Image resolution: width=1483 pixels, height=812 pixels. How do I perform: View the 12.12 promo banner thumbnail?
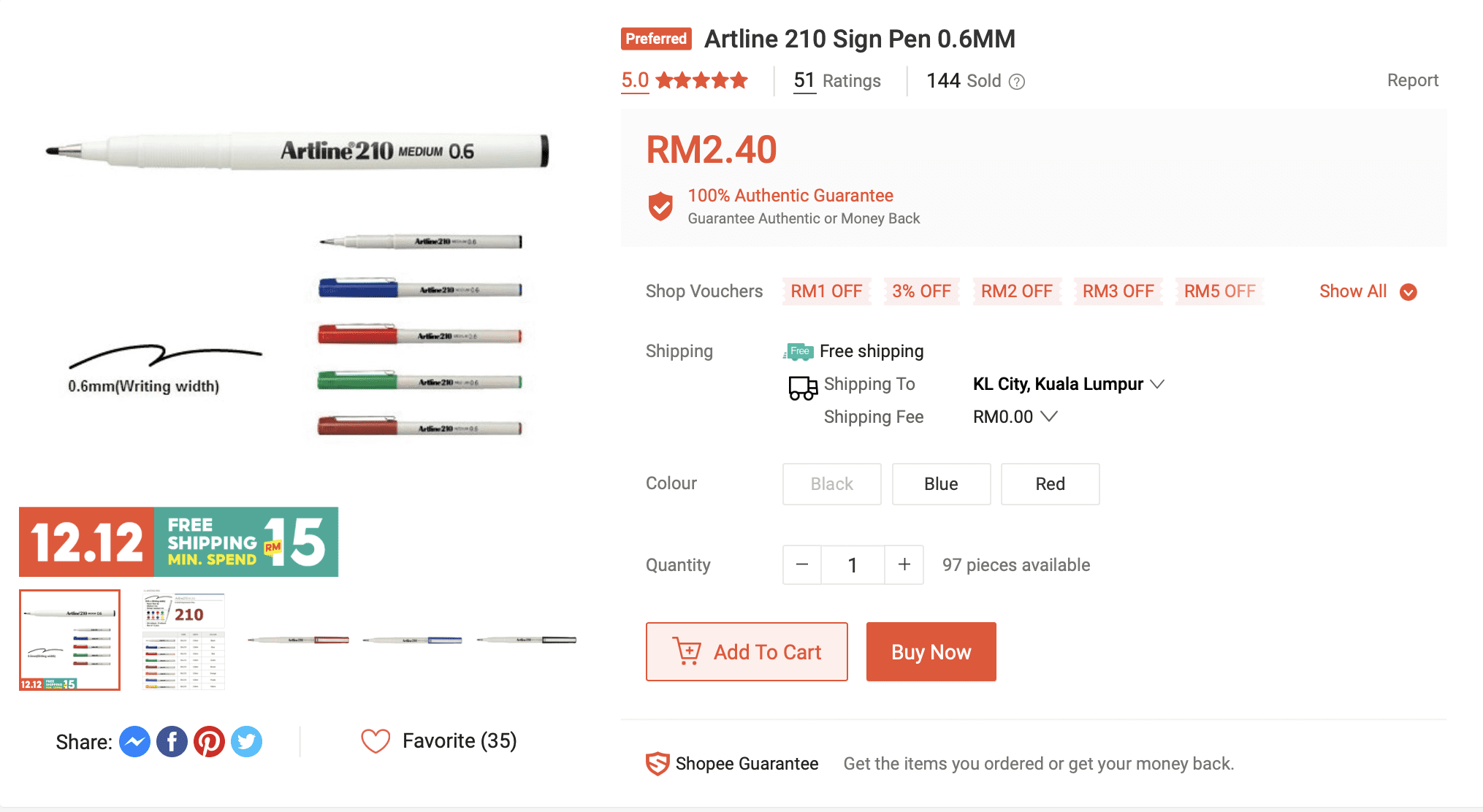point(68,640)
